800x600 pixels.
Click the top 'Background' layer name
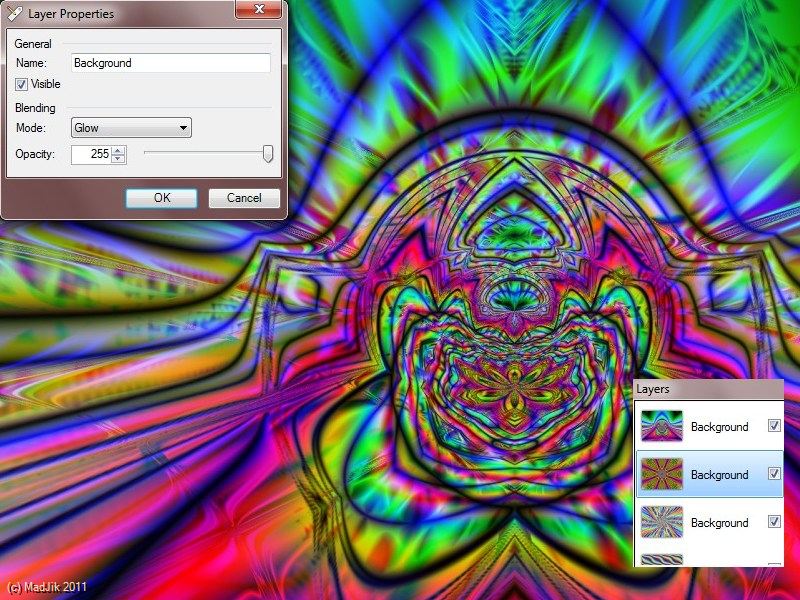click(719, 427)
